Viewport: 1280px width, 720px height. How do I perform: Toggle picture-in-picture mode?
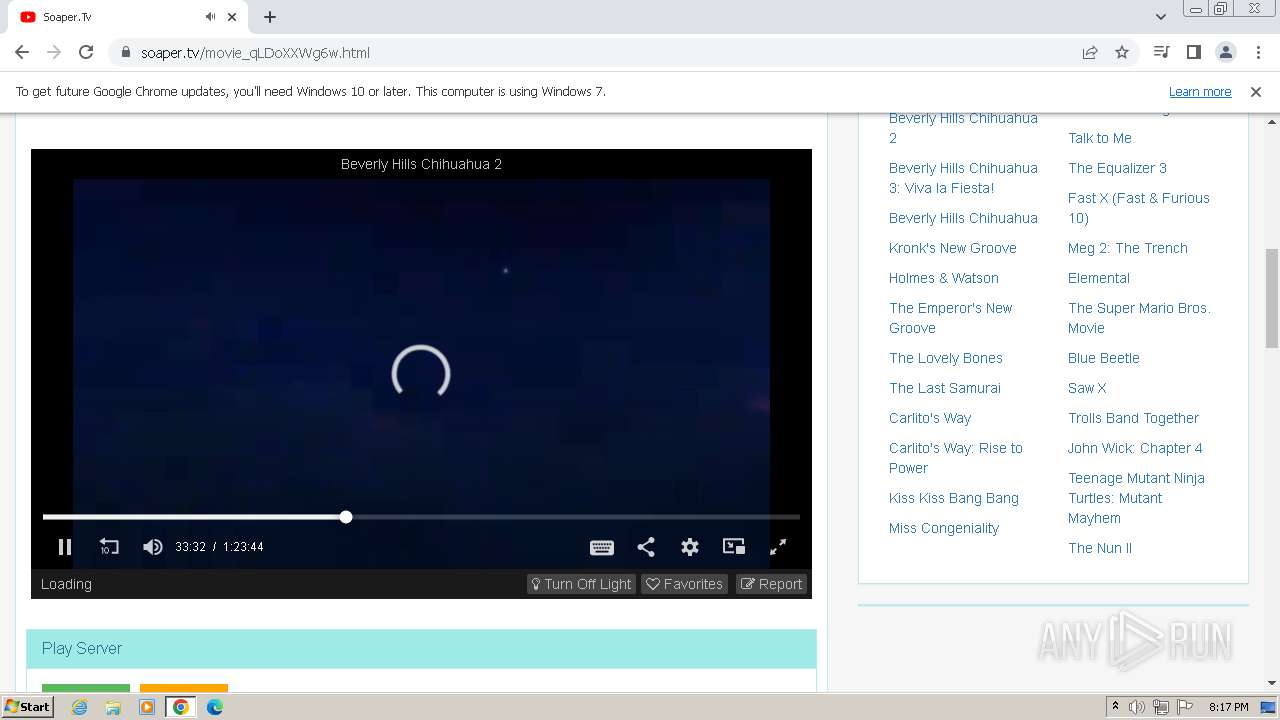(734, 547)
